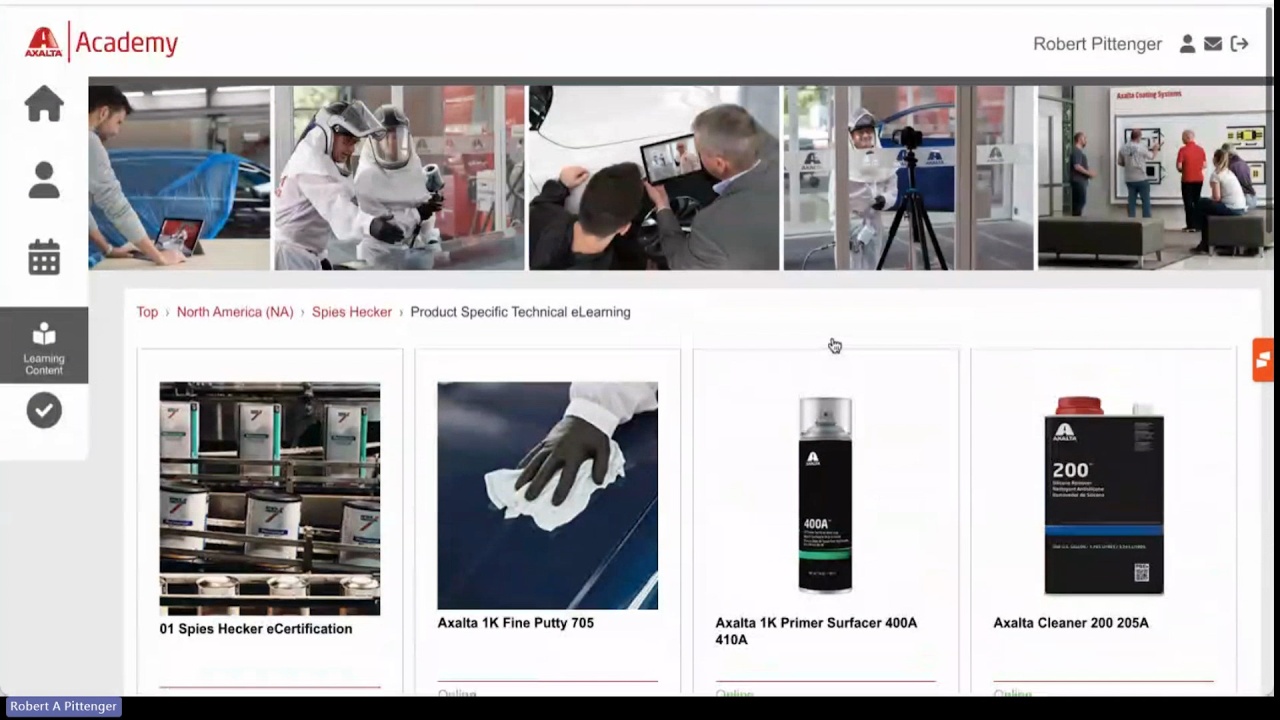Open the user profile icon in the sidebar
This screenshot has width=1280, height=720.
pyautogui.click(x=44, y=180)
